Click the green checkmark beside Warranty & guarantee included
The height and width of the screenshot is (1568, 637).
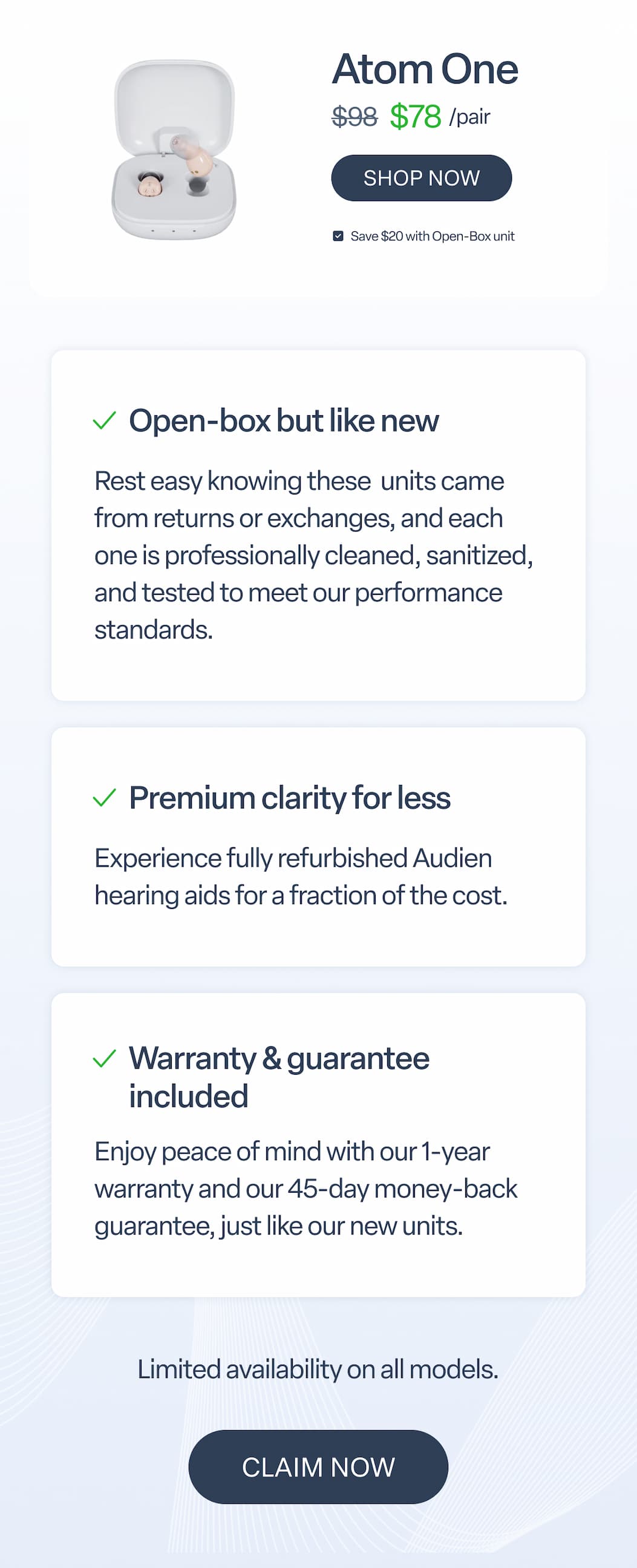tap(104, 1058)
